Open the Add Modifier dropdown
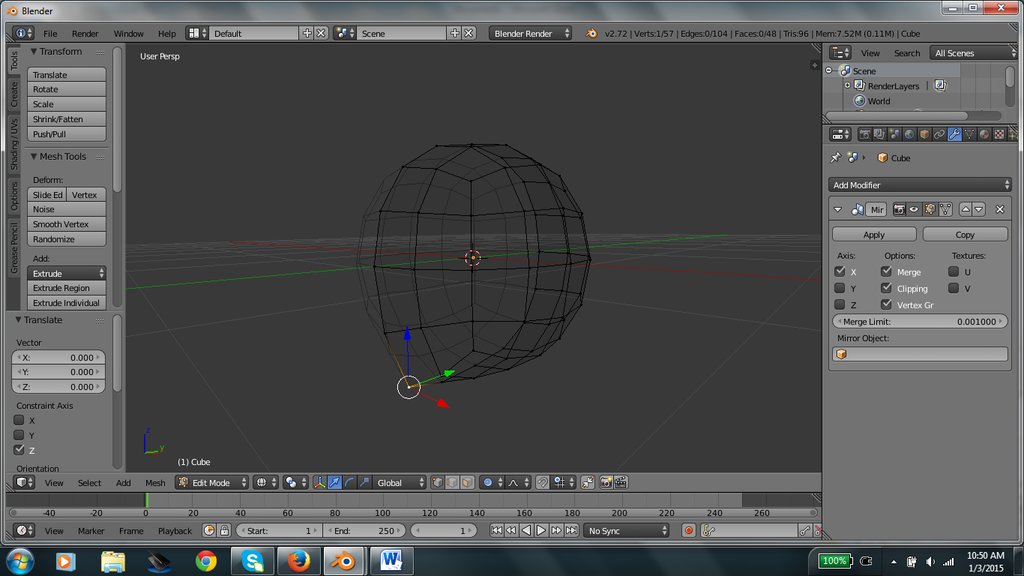The image size is (1024, 576). click(x=920, y=185)
